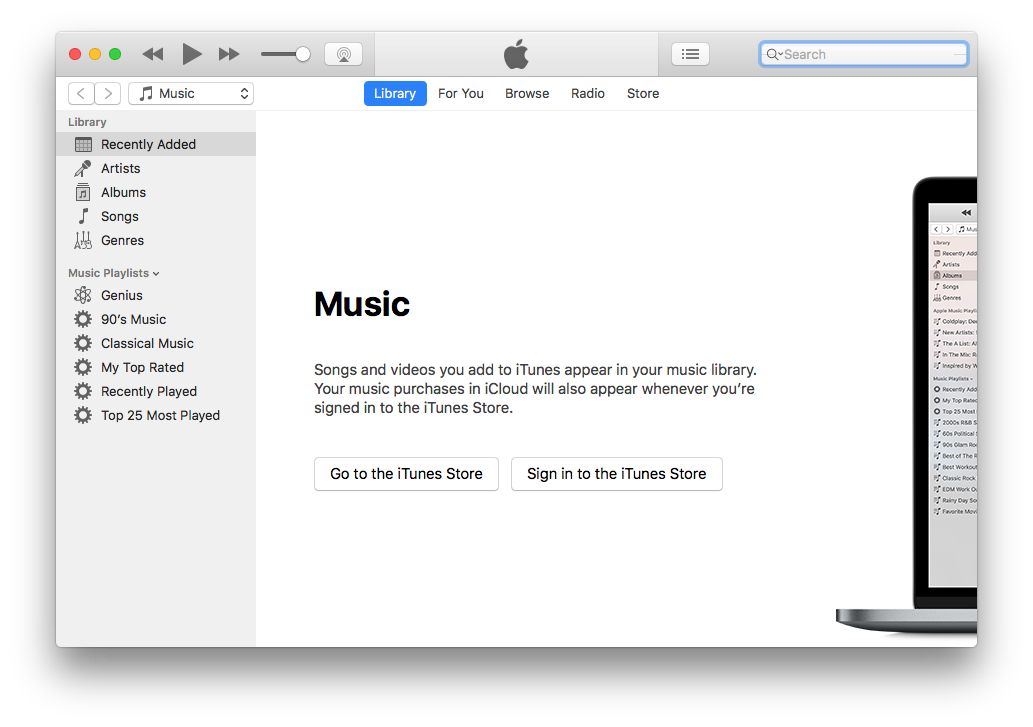Image resolution: width=1033 pixels, height=727 pixels.
Task: Go forward with the right chevron
Action: click(108, 94)
